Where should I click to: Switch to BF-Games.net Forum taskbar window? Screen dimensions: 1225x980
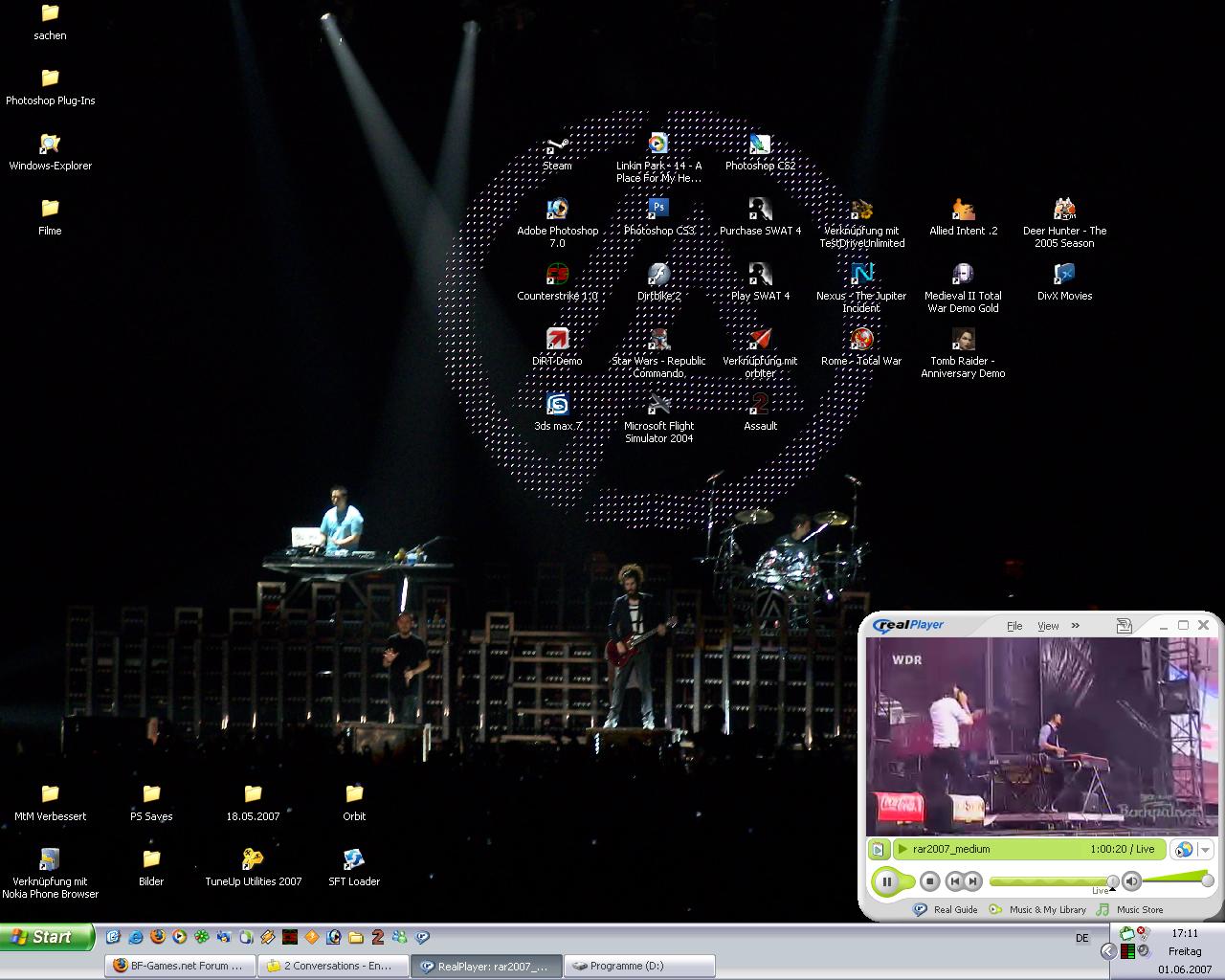(181, 966)
